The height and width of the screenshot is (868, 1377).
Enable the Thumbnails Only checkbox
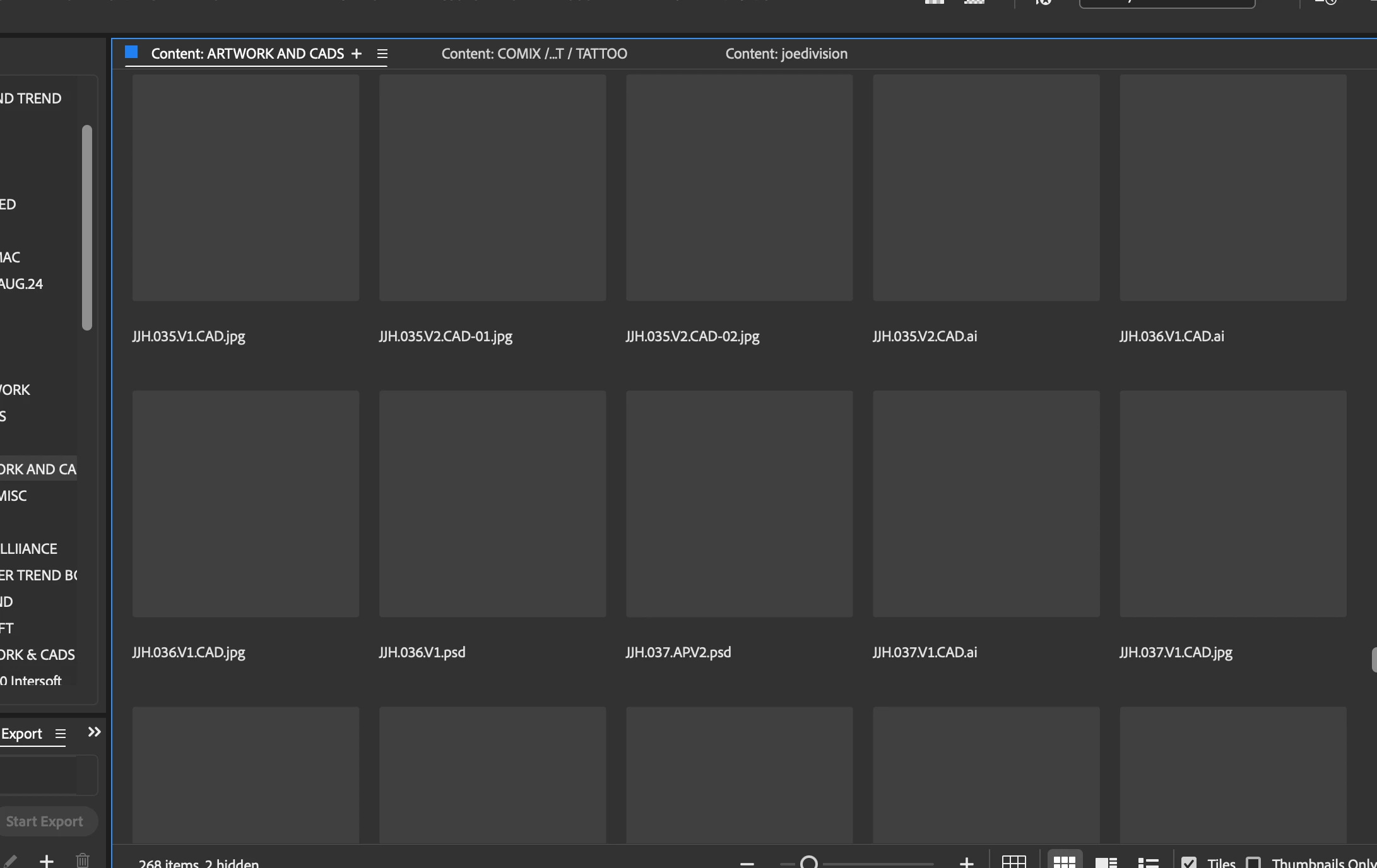click(1253, 862)
